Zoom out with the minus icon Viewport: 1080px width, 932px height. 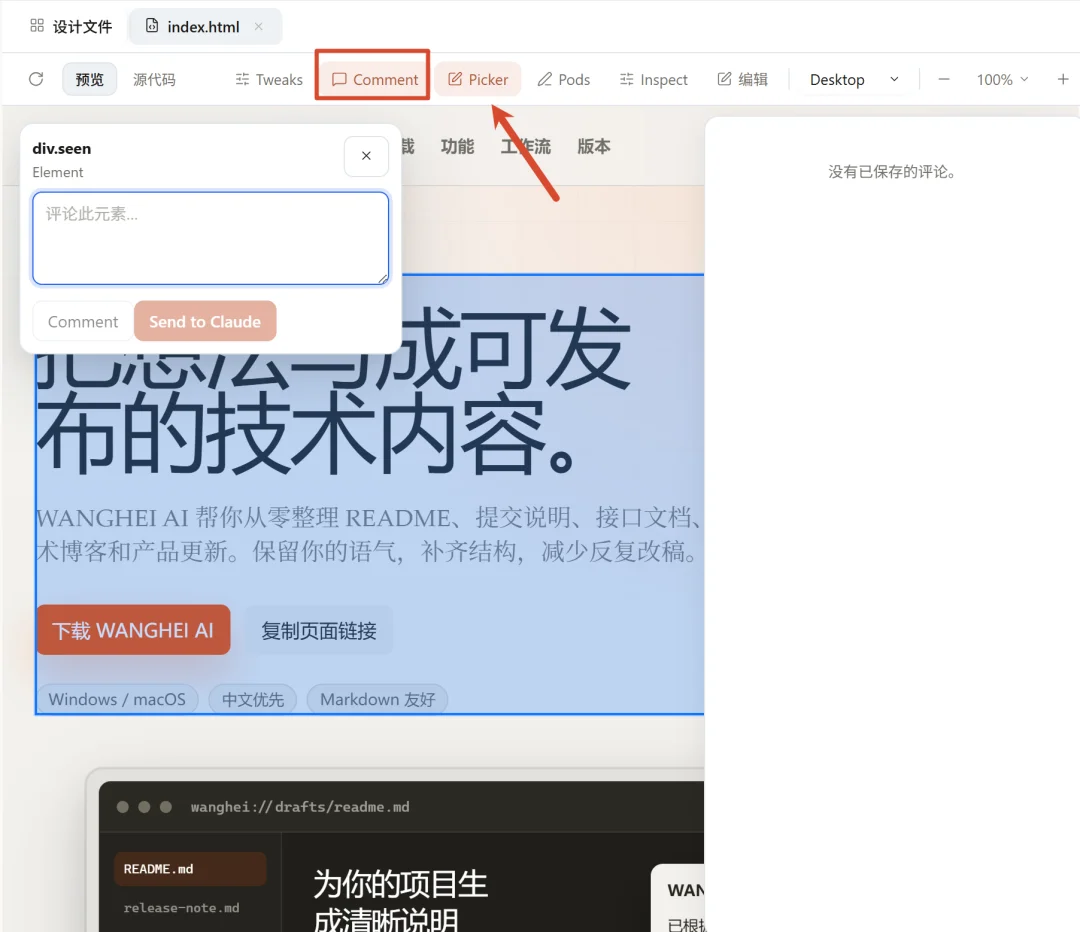(x=944, y=79)
